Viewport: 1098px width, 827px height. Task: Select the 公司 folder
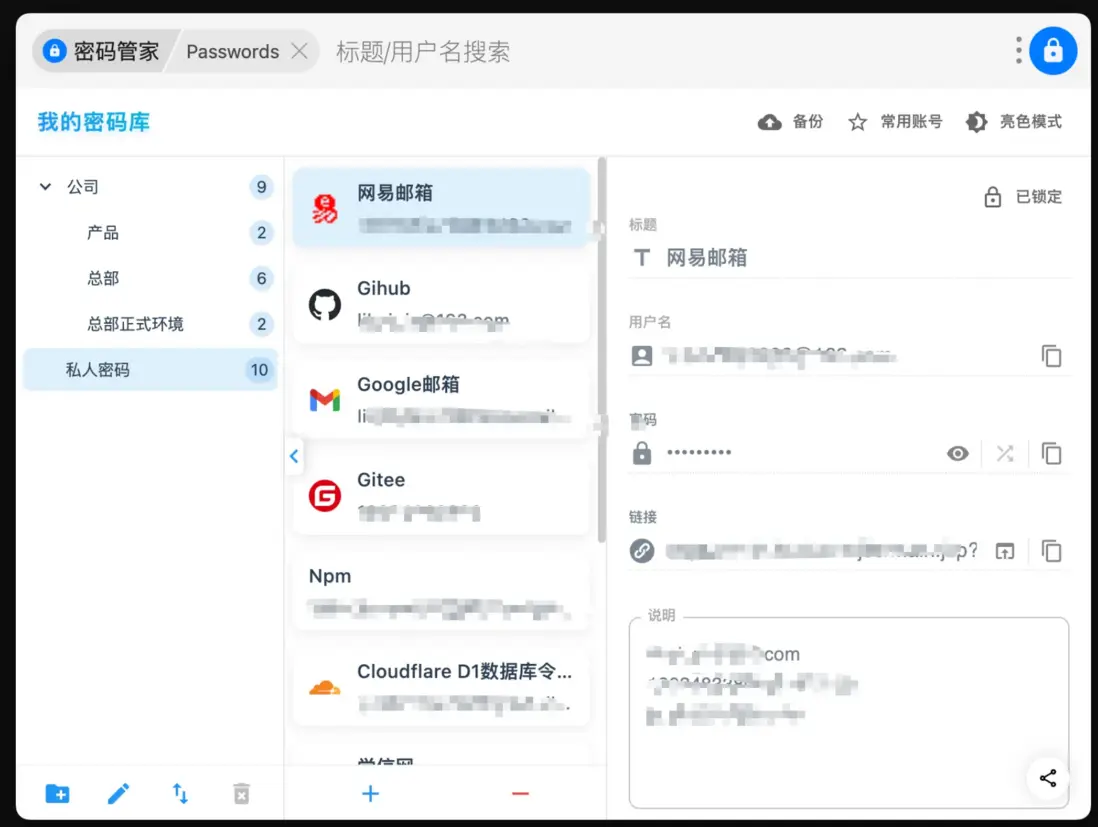pos(151,187)
